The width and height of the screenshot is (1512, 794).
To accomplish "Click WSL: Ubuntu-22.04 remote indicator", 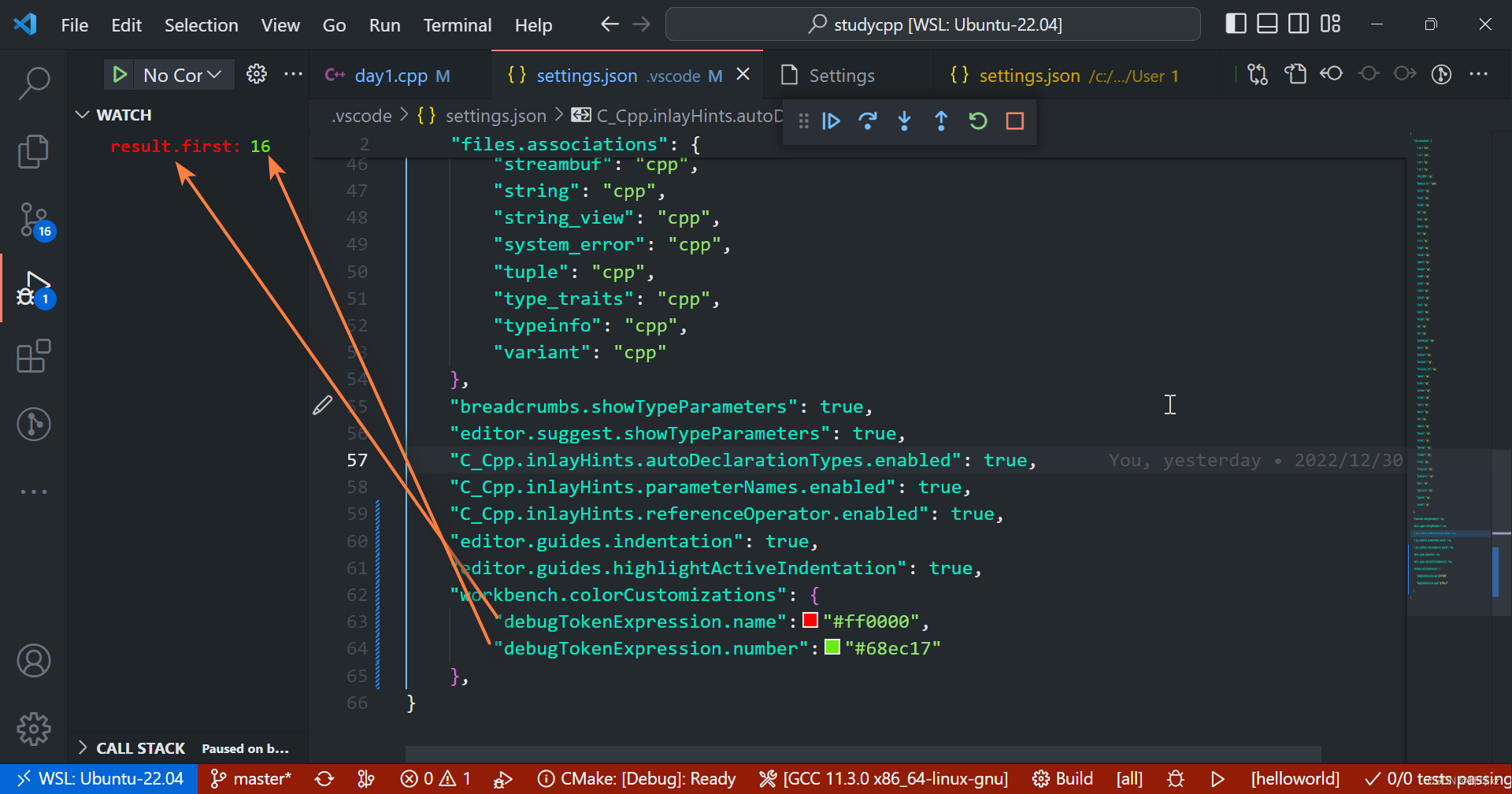I will (98, 779).
